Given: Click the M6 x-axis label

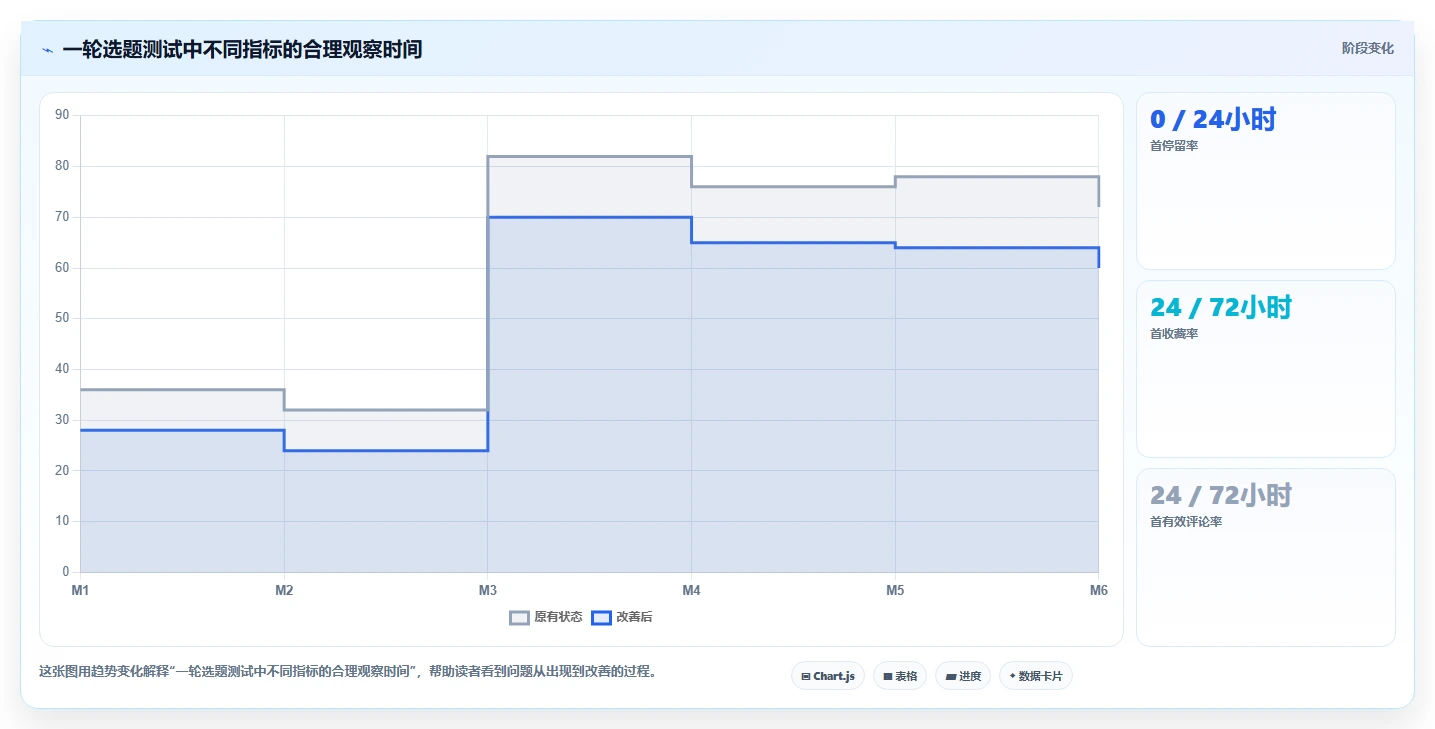Looking at the screenshot, I should [1099, 590].
